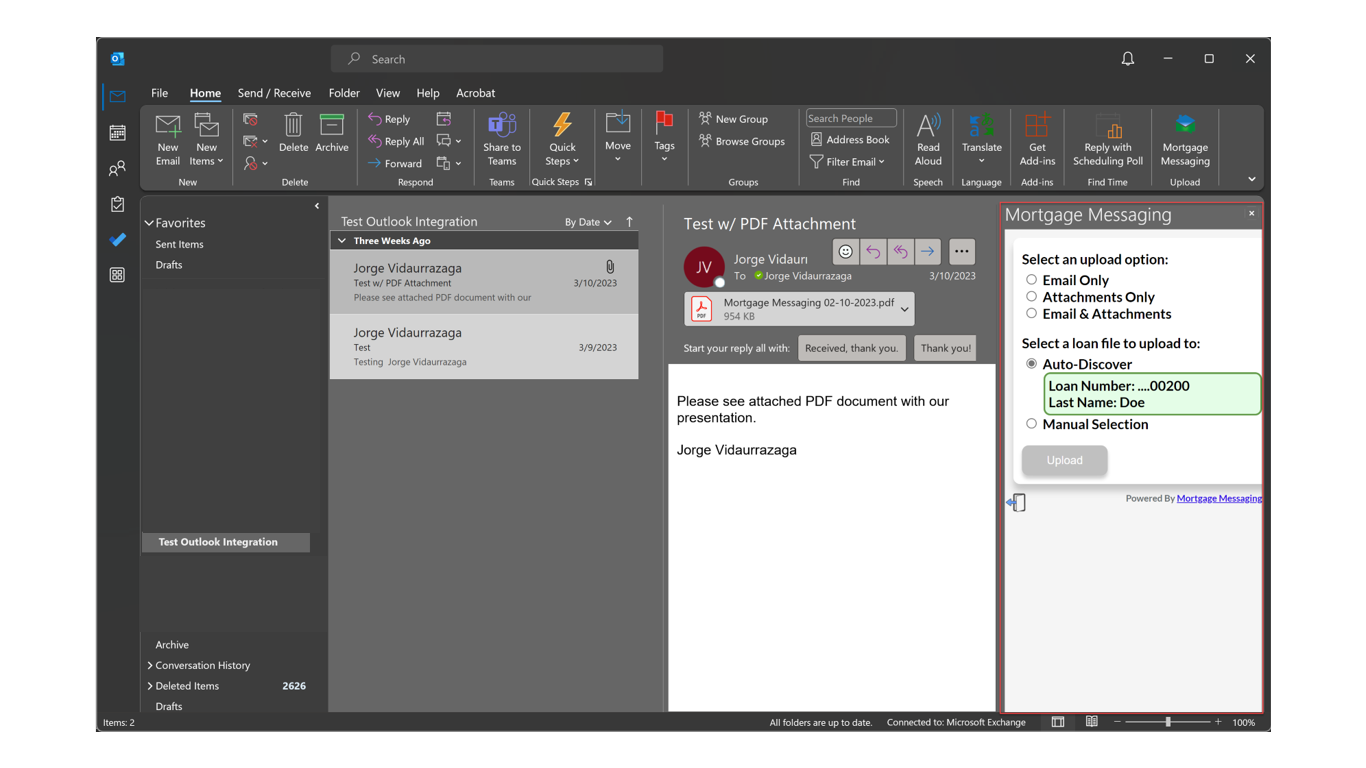The height and width of the screenshot is (768, 1366).
Task: Select Email Only upload option
Action: click(x=1031, y=280)
